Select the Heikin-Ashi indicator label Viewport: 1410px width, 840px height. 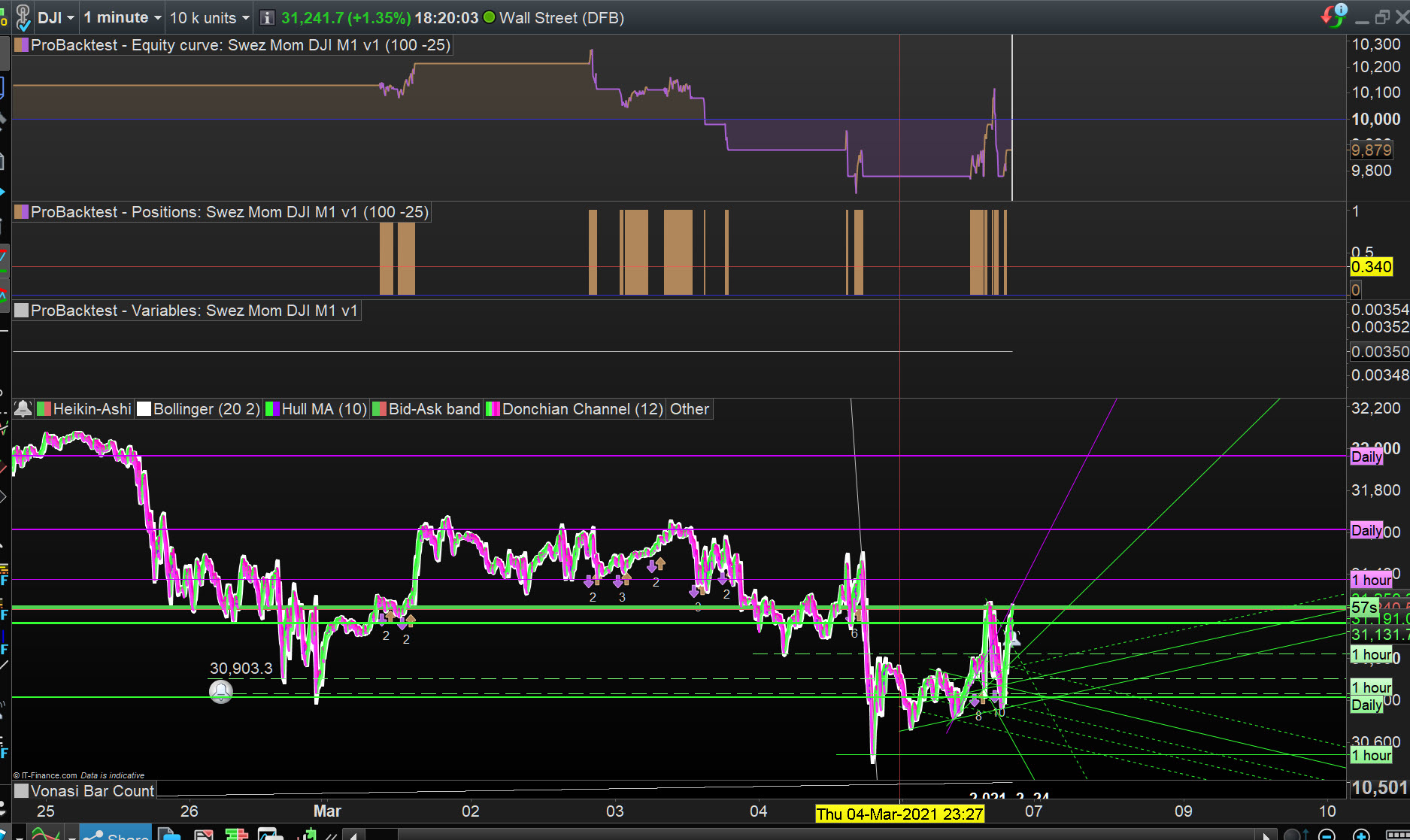(92, 409)
